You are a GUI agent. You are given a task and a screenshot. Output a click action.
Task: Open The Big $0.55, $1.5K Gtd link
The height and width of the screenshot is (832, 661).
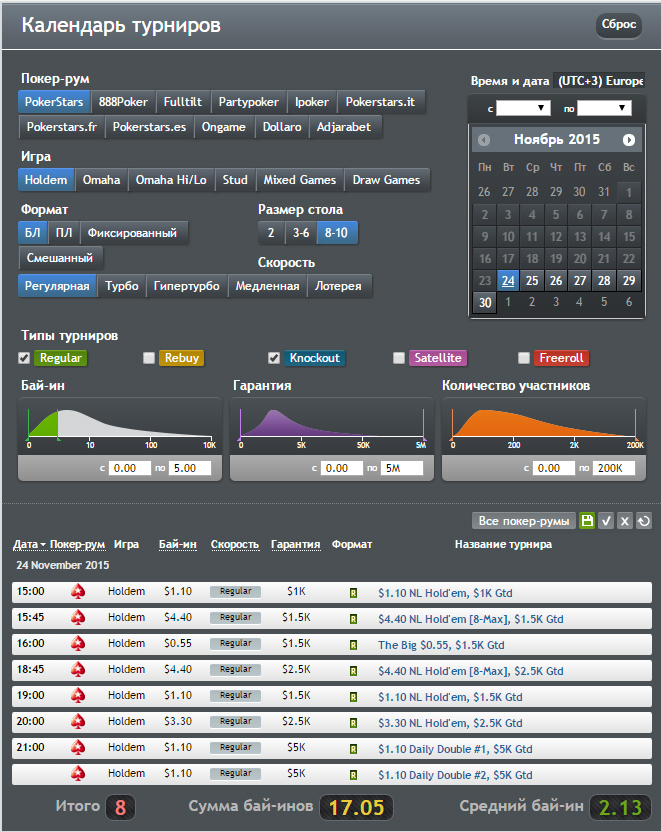pos(441,645)
